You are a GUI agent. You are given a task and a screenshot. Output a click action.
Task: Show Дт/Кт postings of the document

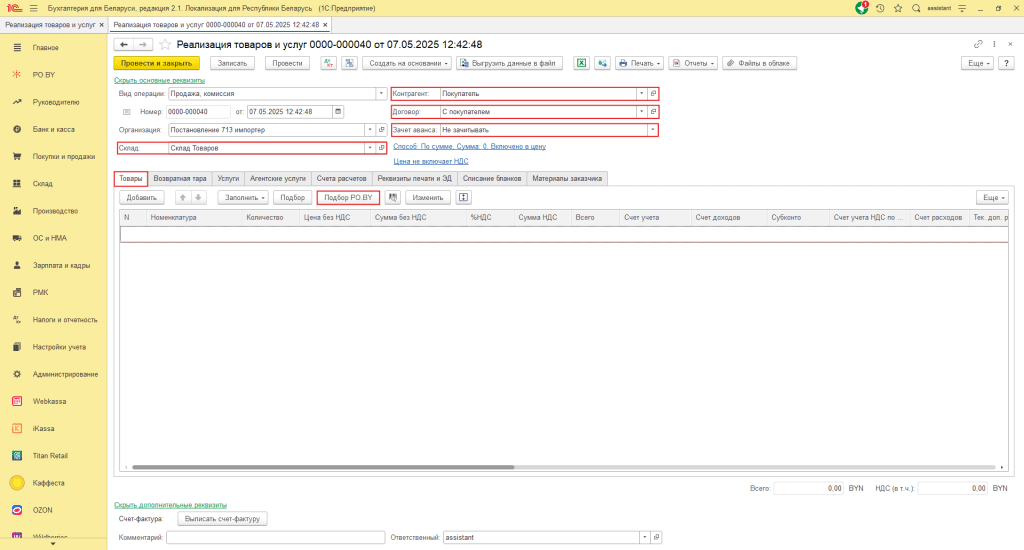pyautogui.click(x=328, y=63)
